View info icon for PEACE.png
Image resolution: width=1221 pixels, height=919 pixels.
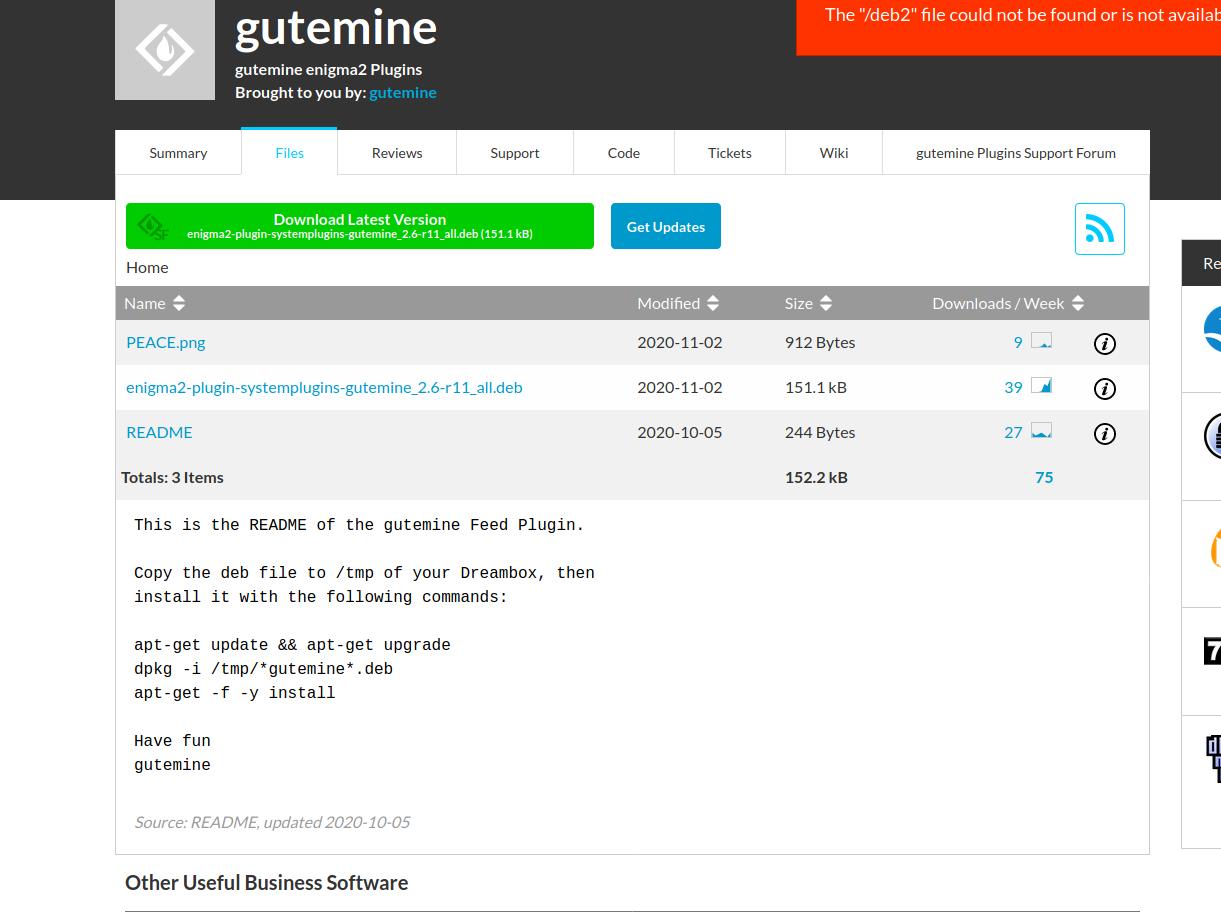1104,344
